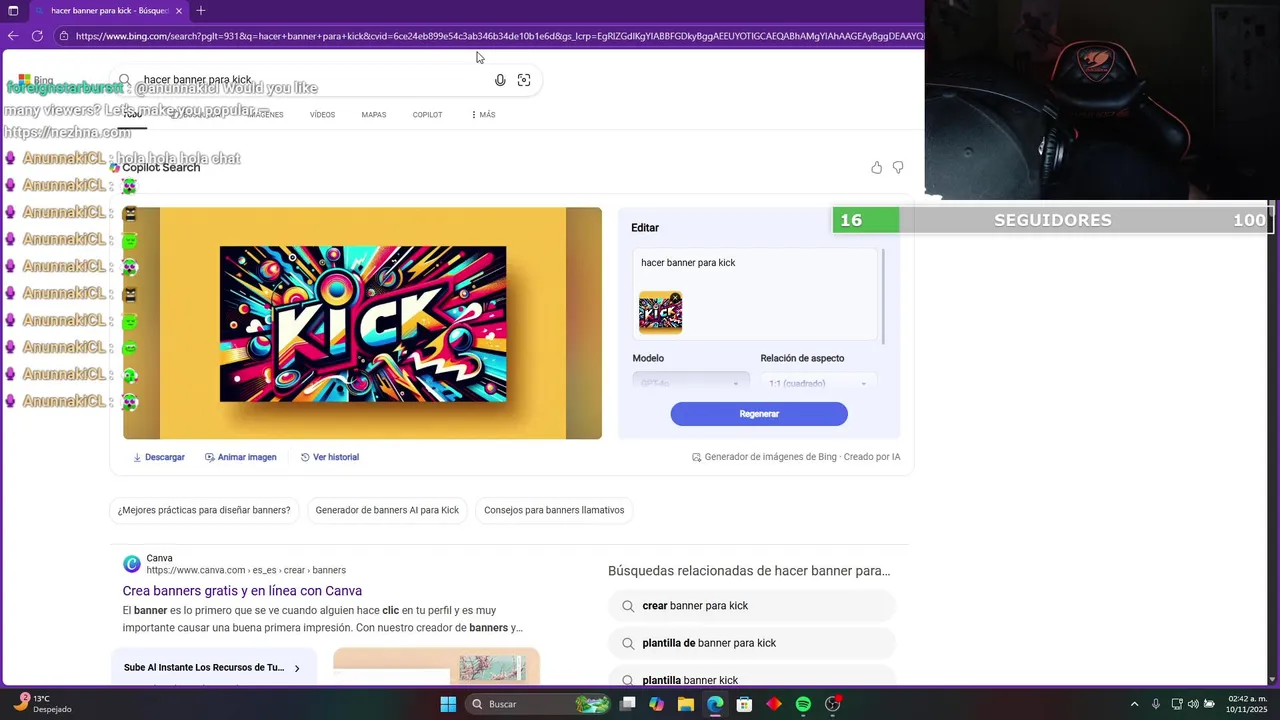The width and height of the screenshot is (1280, 720).
Task: Open Microsoft Store from taskbar
Action: tap(744, 704)
